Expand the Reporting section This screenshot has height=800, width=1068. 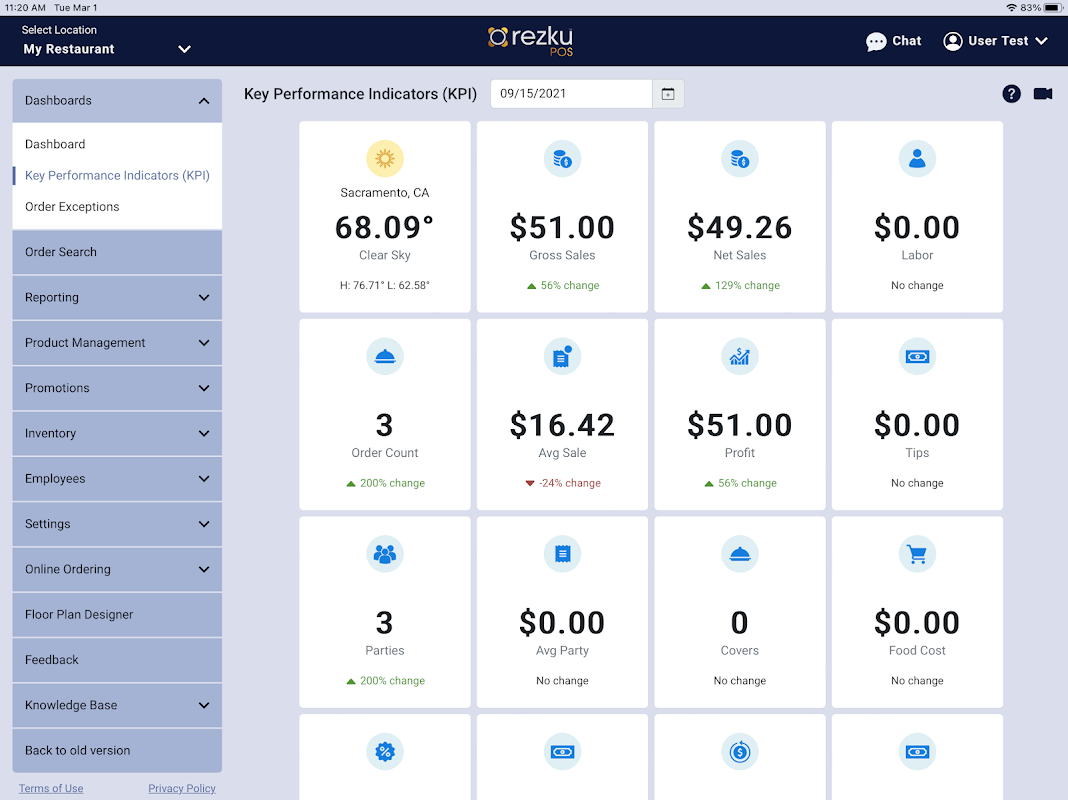[x=117, y=298]
